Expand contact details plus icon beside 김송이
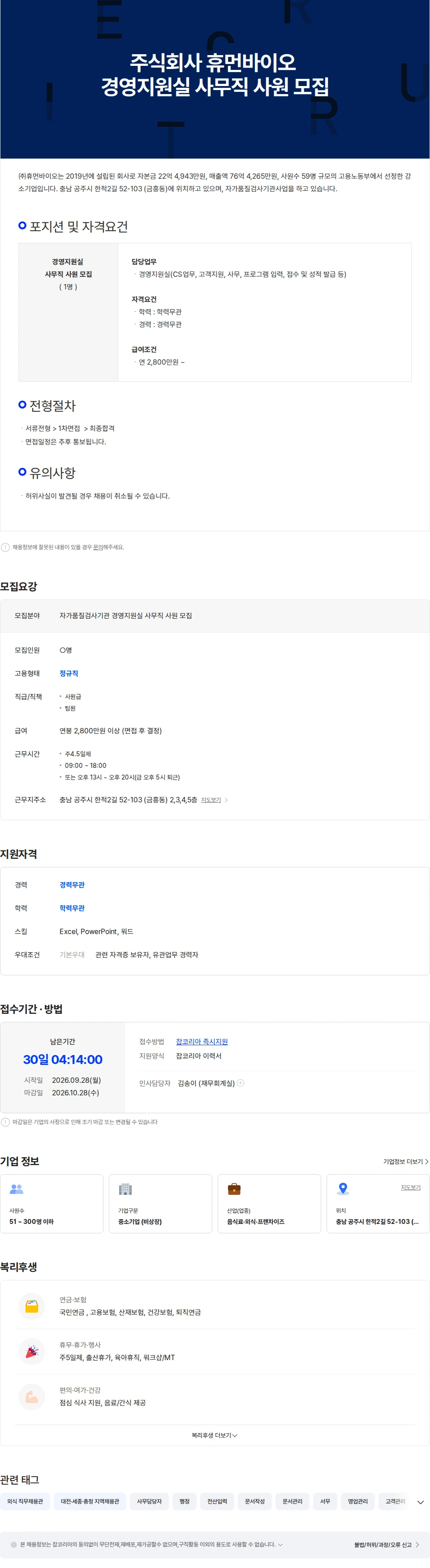430x1568 pixels. click(241, 1082)
